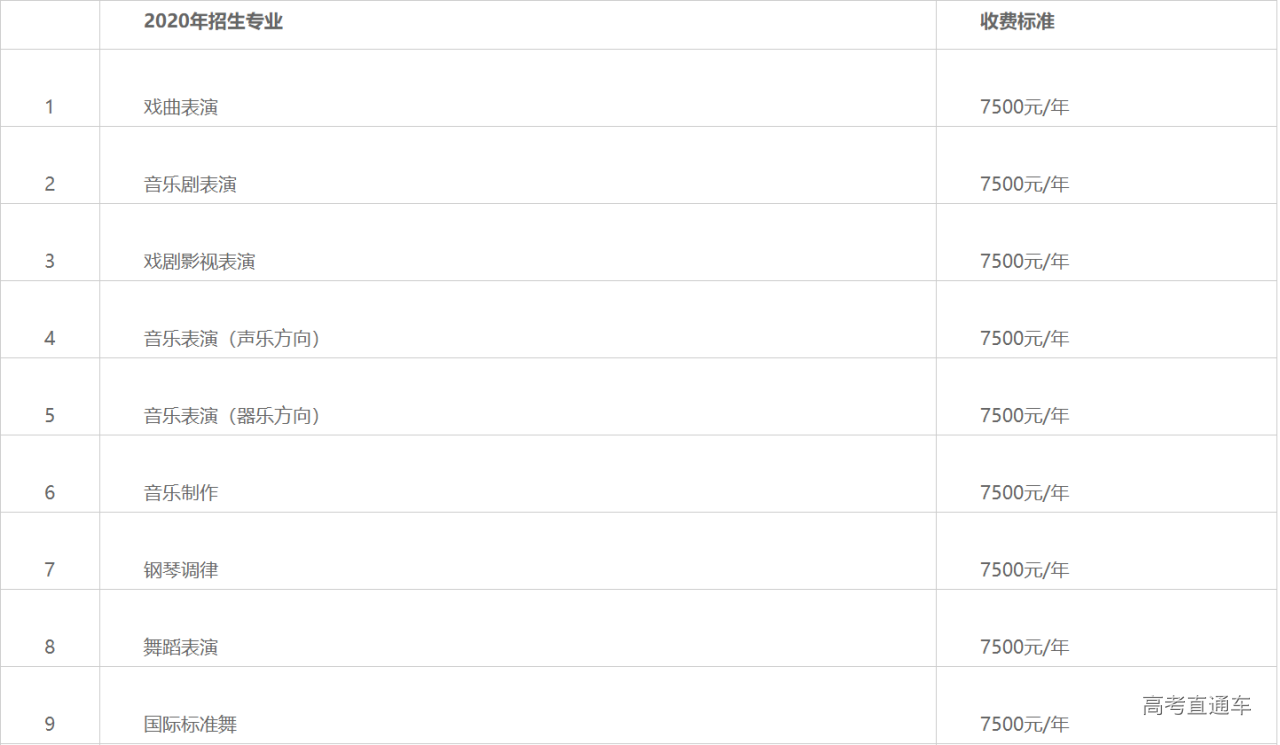Viewport: 1280px width, 745px height.
Task: Select row number 7 index cell
Action: pyautogui.click(x=50, y=570)
